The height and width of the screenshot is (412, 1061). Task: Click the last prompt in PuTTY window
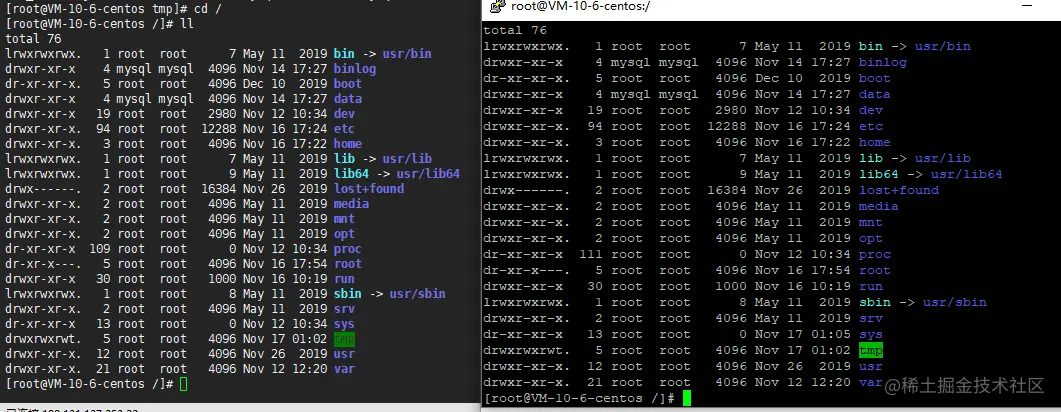click(x=579, y=398)
